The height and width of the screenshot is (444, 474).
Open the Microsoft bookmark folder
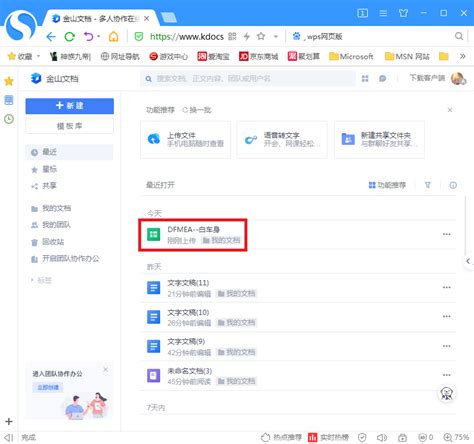[x=351, y=56]
